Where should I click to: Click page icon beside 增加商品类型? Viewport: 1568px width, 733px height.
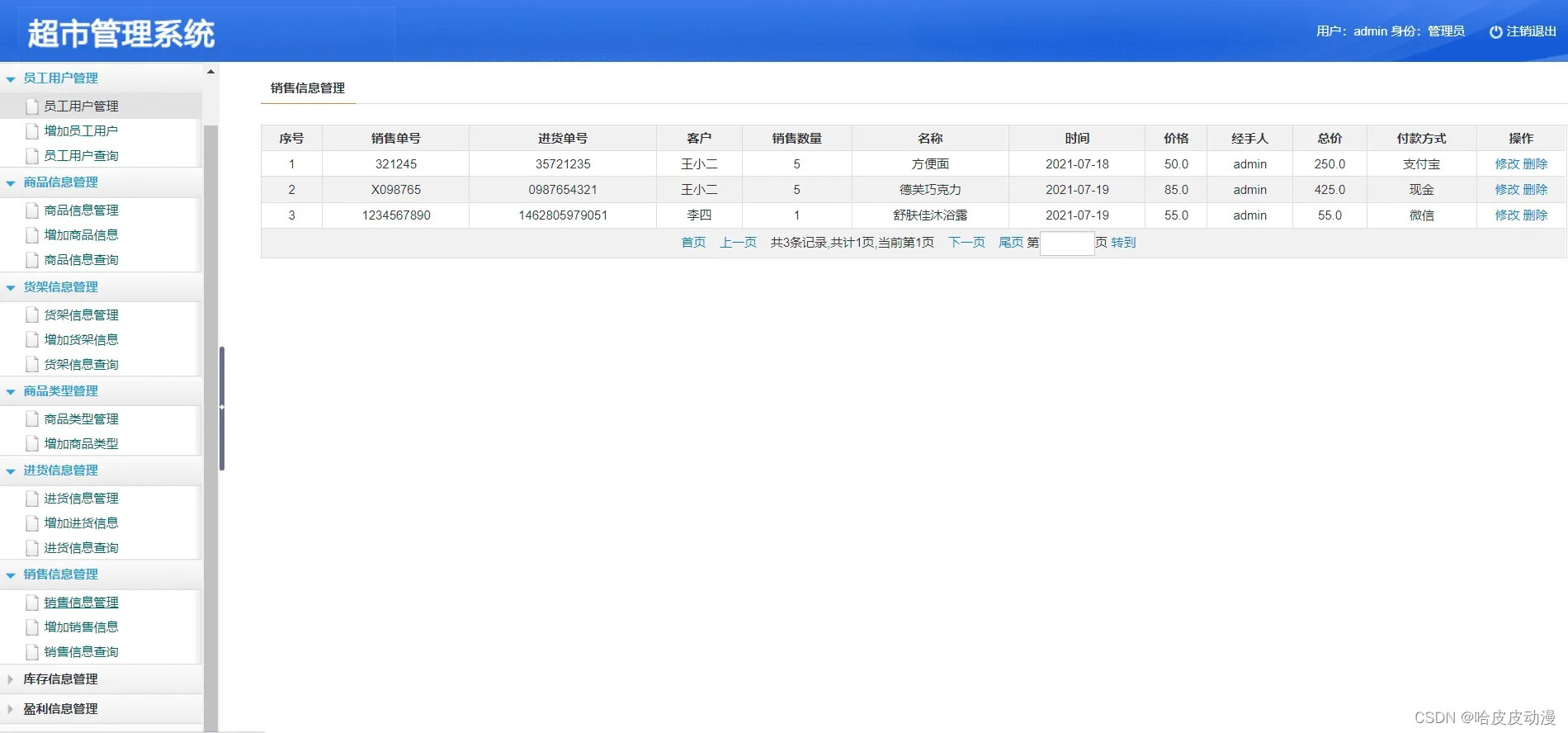click(x=32, y=444)
